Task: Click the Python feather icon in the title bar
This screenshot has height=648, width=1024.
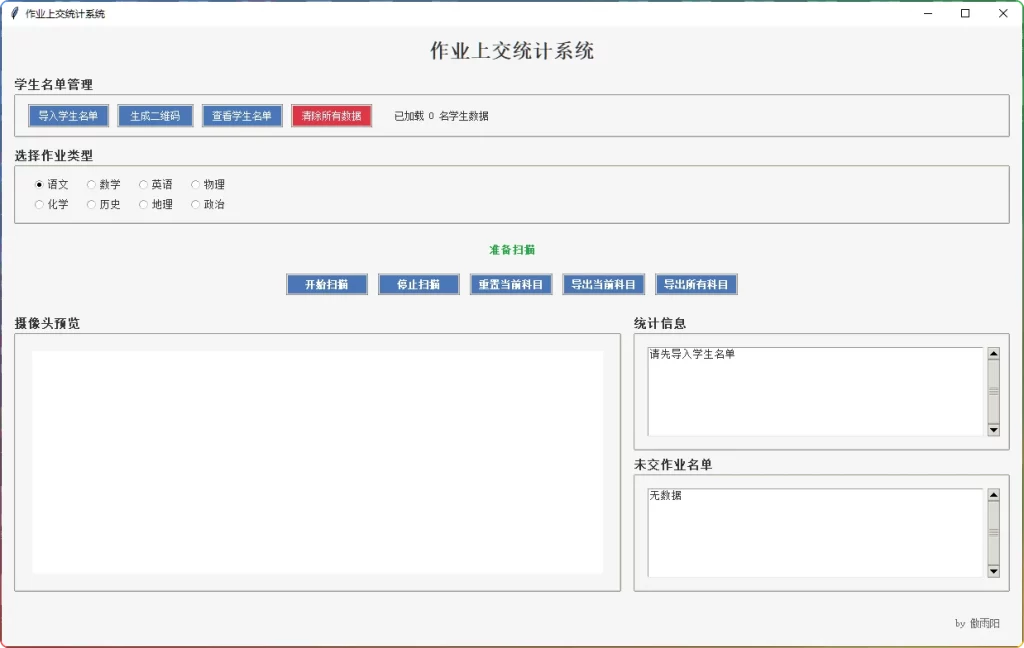Action: point(14,13)
